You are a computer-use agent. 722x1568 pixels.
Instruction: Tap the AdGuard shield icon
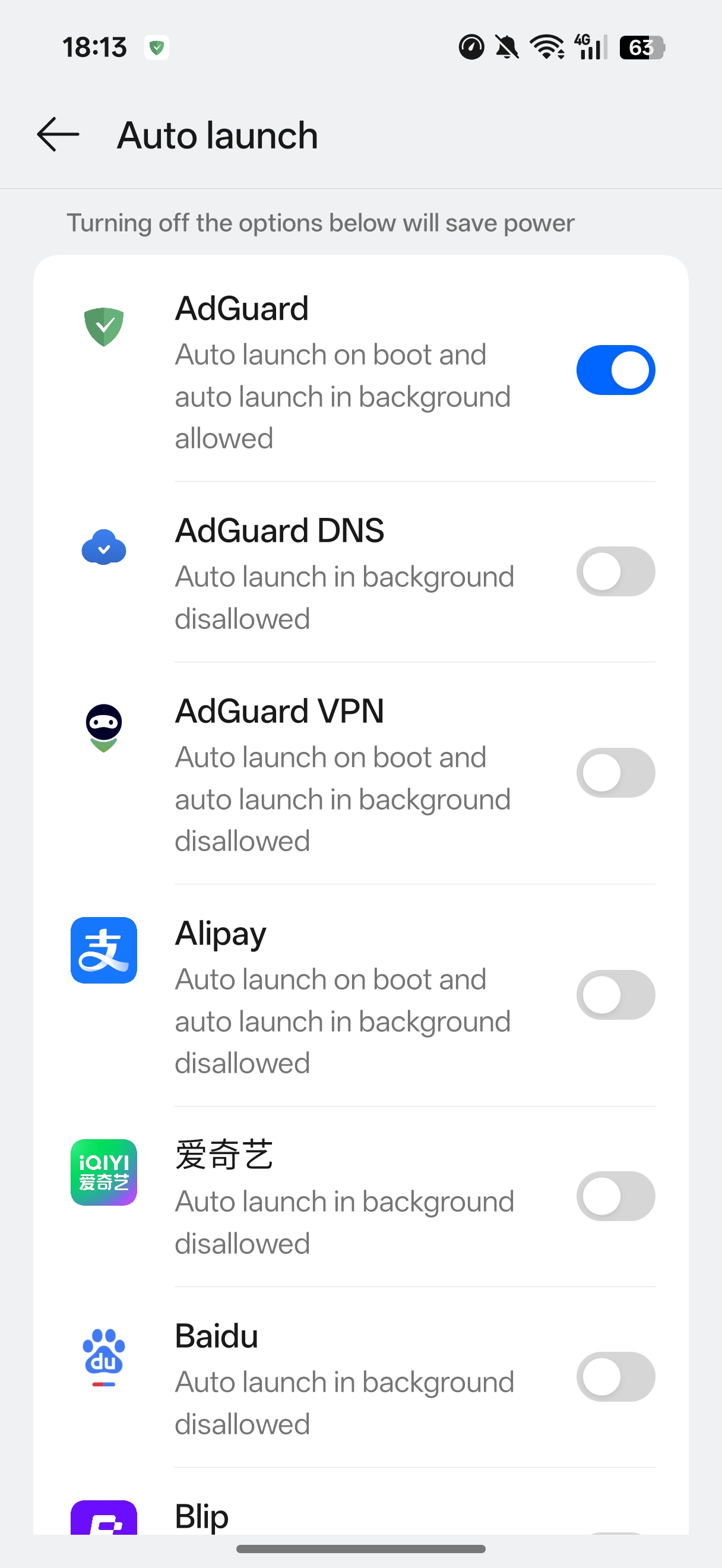103,327
